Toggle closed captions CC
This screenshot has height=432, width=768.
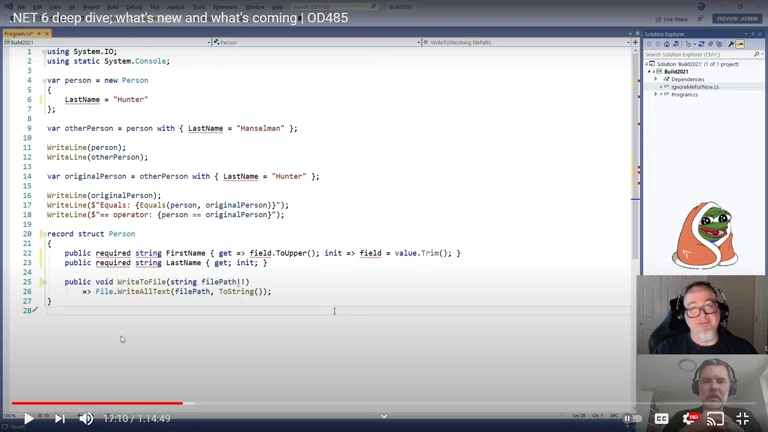click(x=661, y=418)
